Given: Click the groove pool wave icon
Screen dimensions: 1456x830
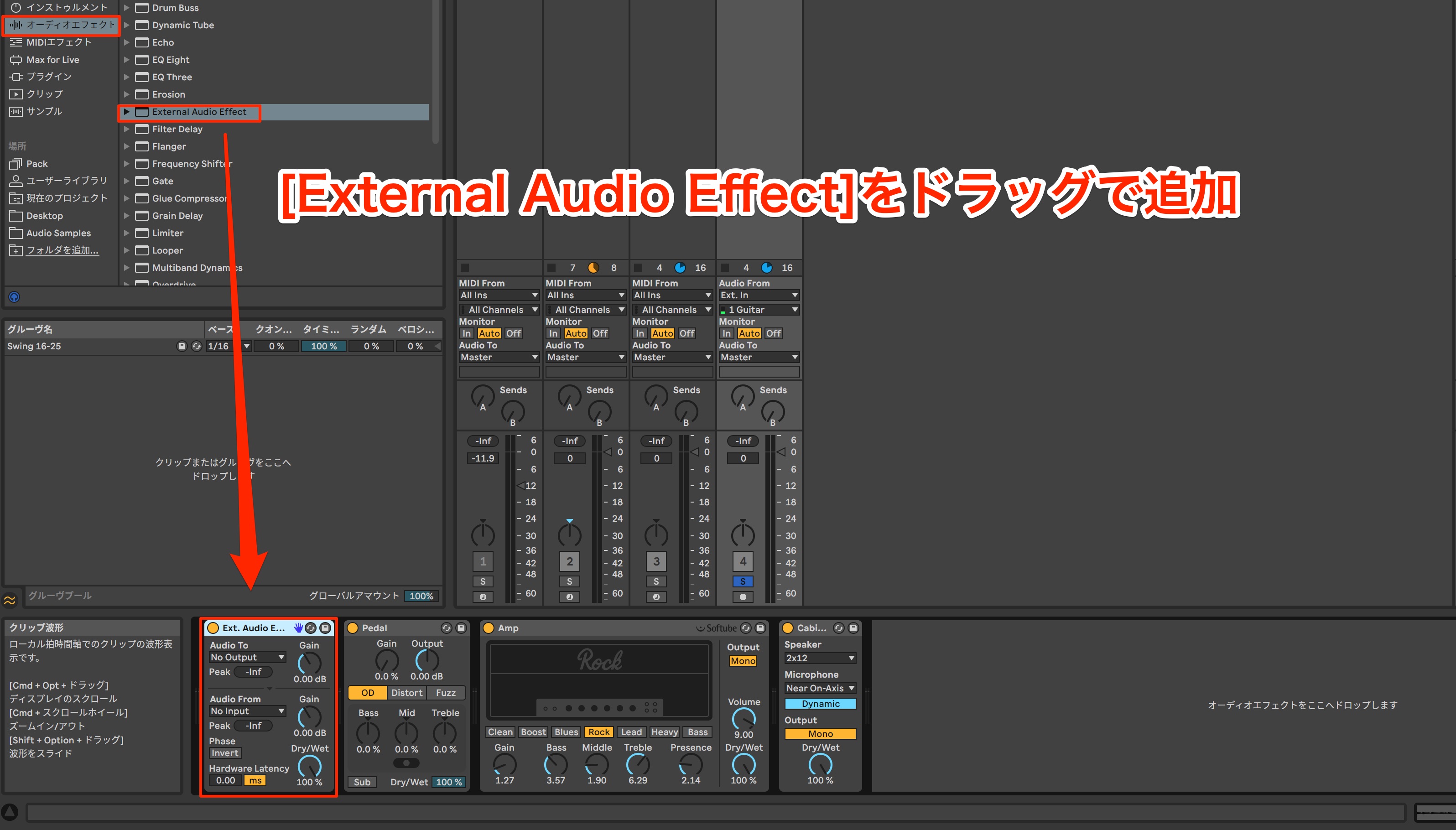Looking at the screenshot, I should (x=10, y=600).
